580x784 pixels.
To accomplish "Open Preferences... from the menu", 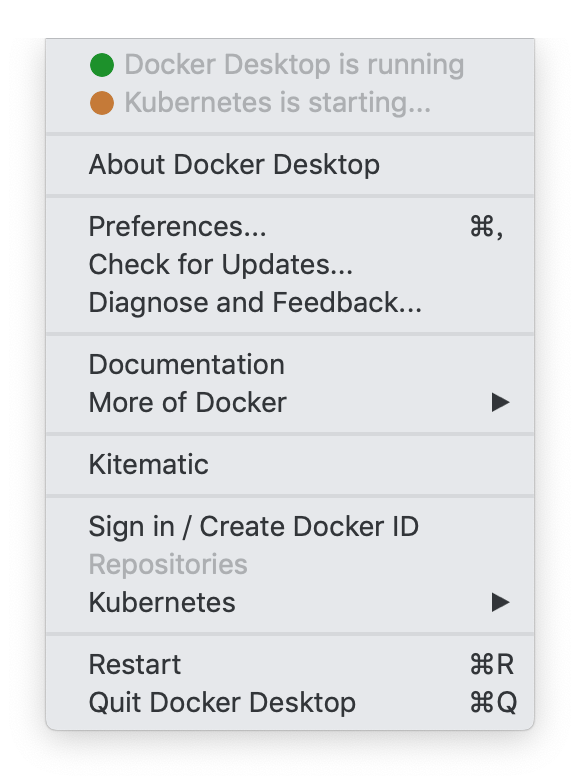I will (290, 226).
